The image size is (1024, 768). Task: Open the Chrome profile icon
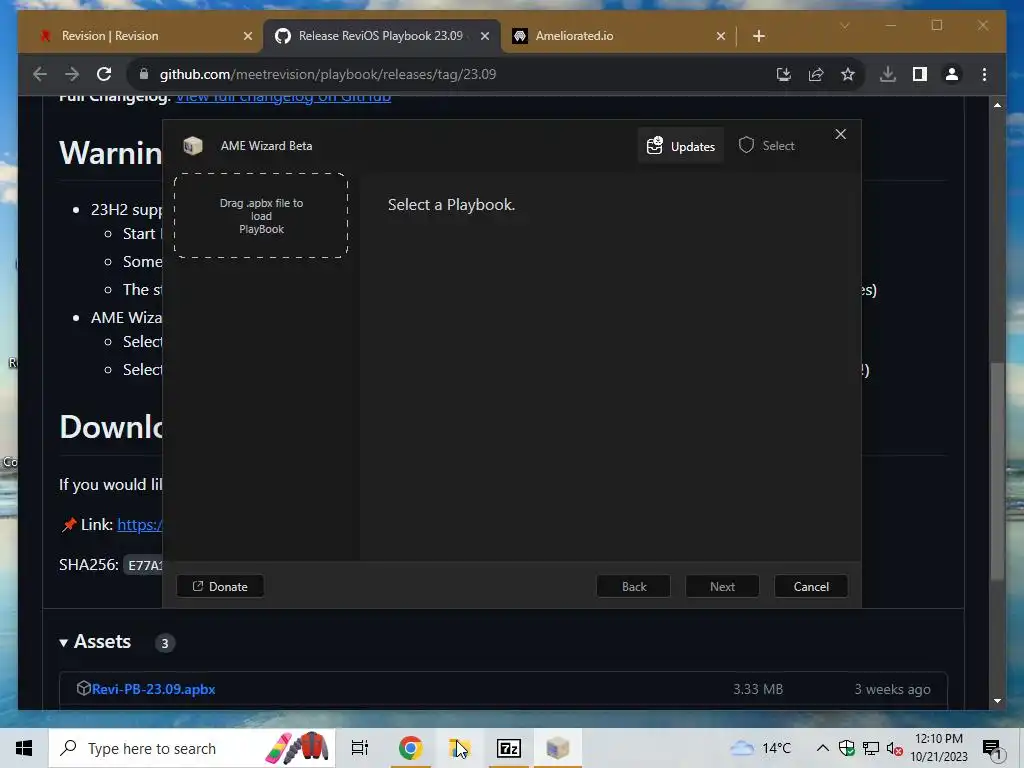click(952, 74)
